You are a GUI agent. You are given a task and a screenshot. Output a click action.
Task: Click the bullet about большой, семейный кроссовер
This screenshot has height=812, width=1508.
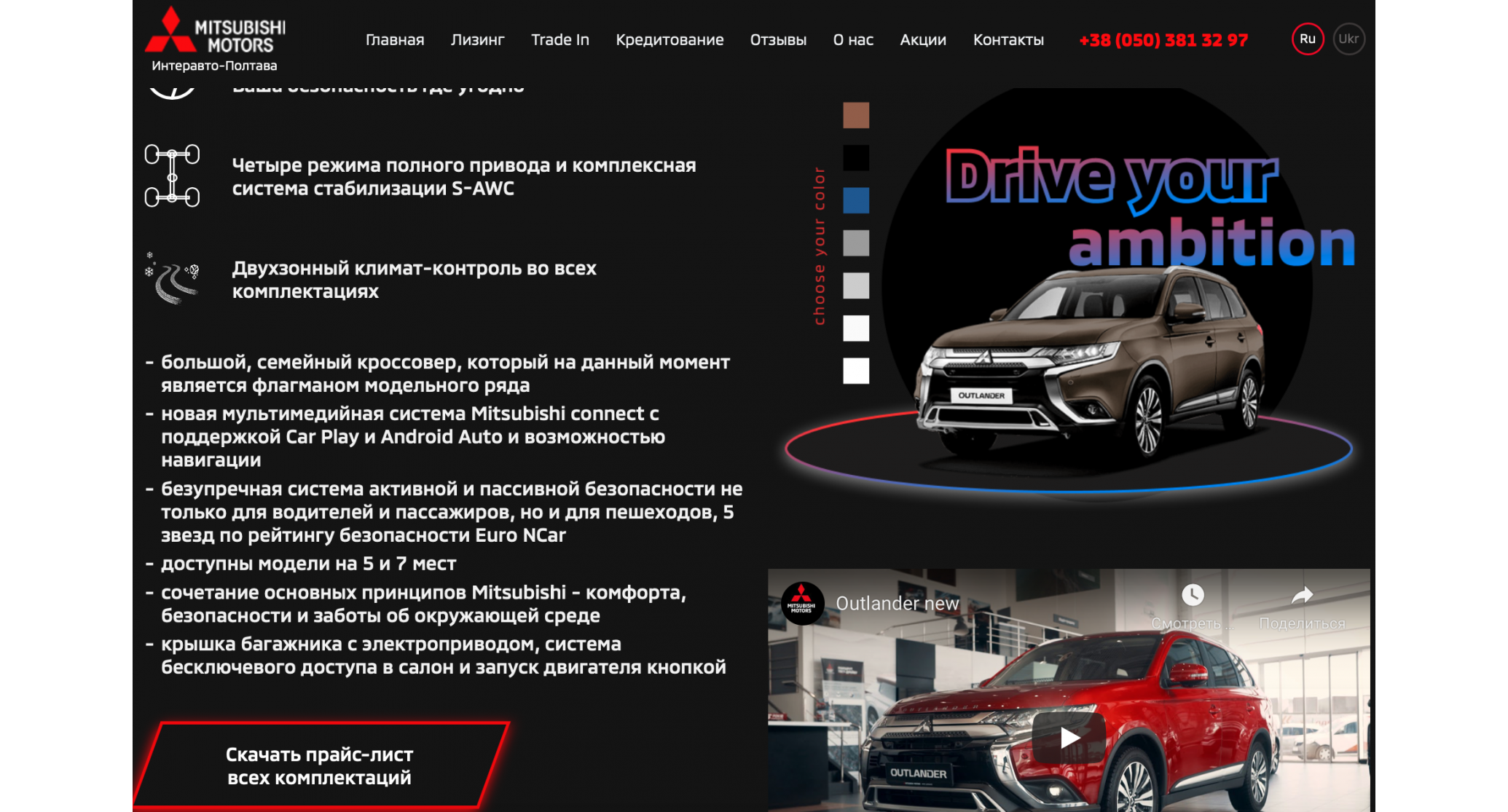(x=445, y=374)
